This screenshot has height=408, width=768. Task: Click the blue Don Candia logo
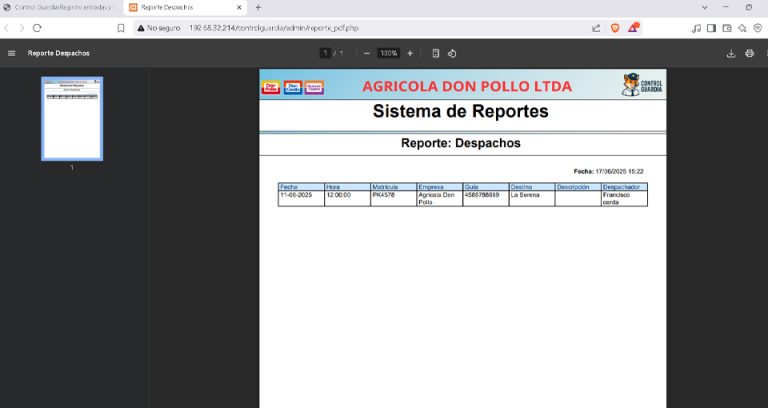click(x=293, y=88)
